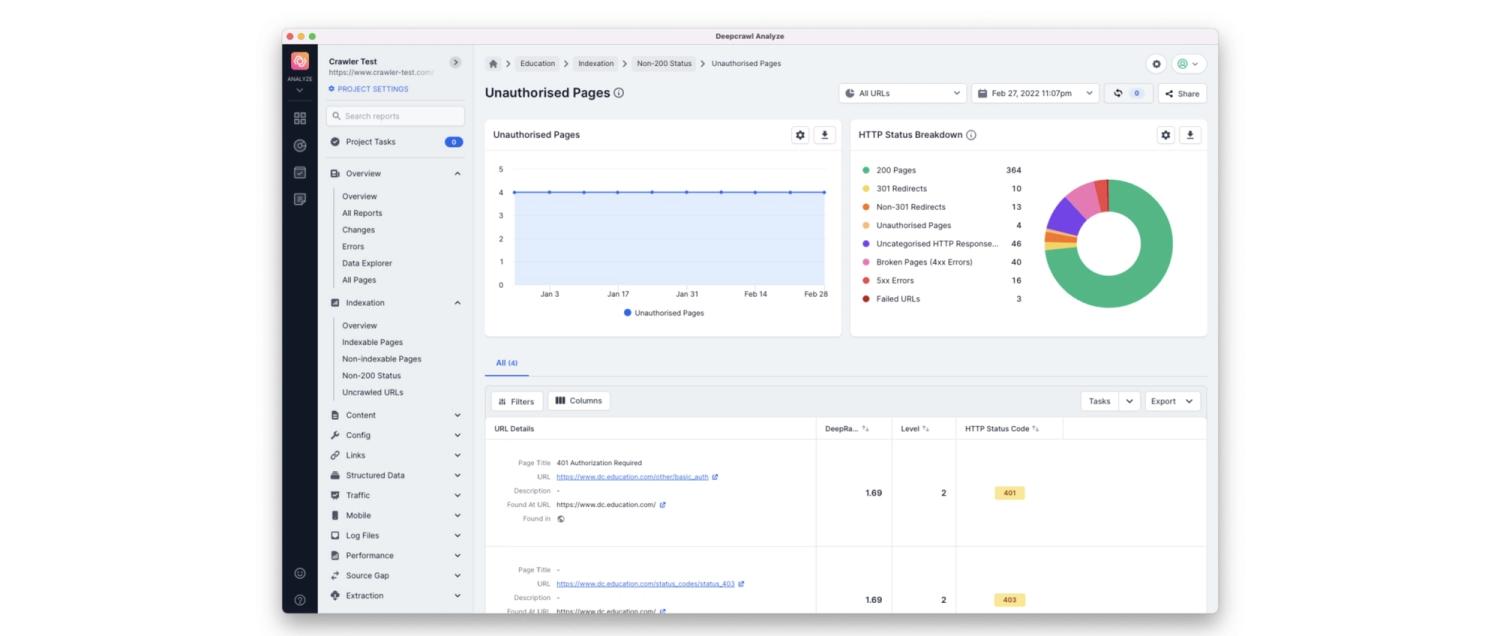The width and height of the screenshot is (1500, 636).
Task: Open the Feb 27, 2022 crawl date dropdown
Action: pos(1035,93)
